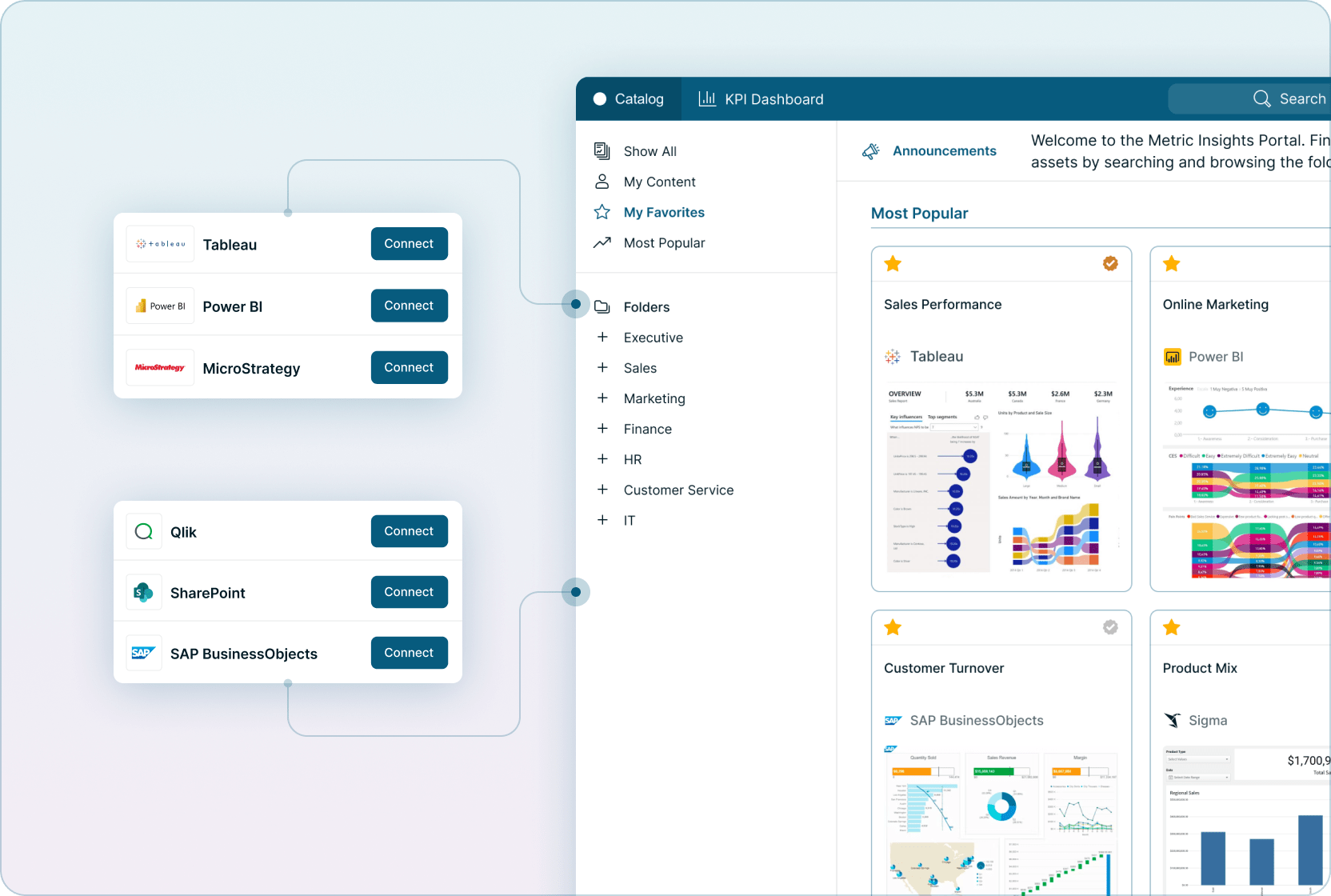
Task: Select My Favorites in sidebar
Action: tap(664, 212)
